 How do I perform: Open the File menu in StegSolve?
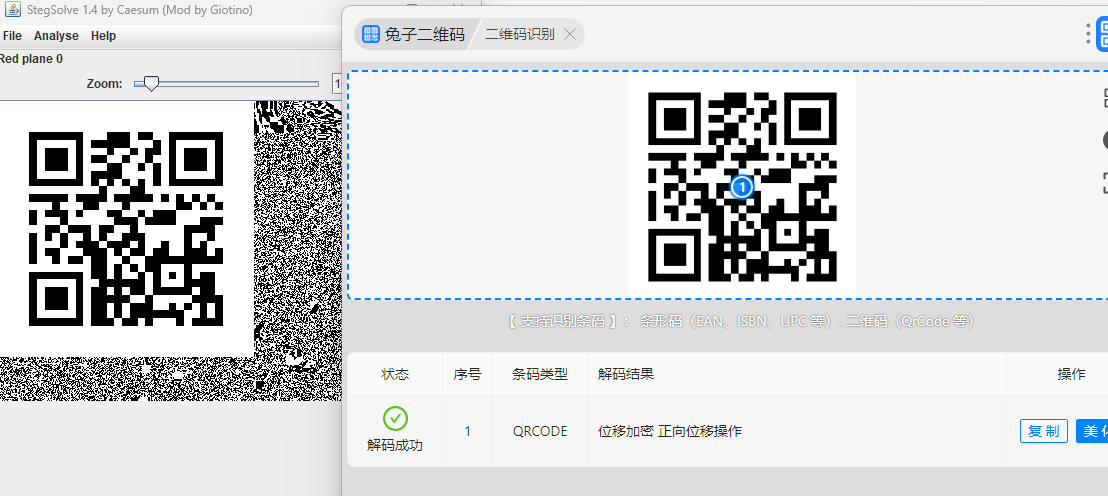[x=12, y=36]
